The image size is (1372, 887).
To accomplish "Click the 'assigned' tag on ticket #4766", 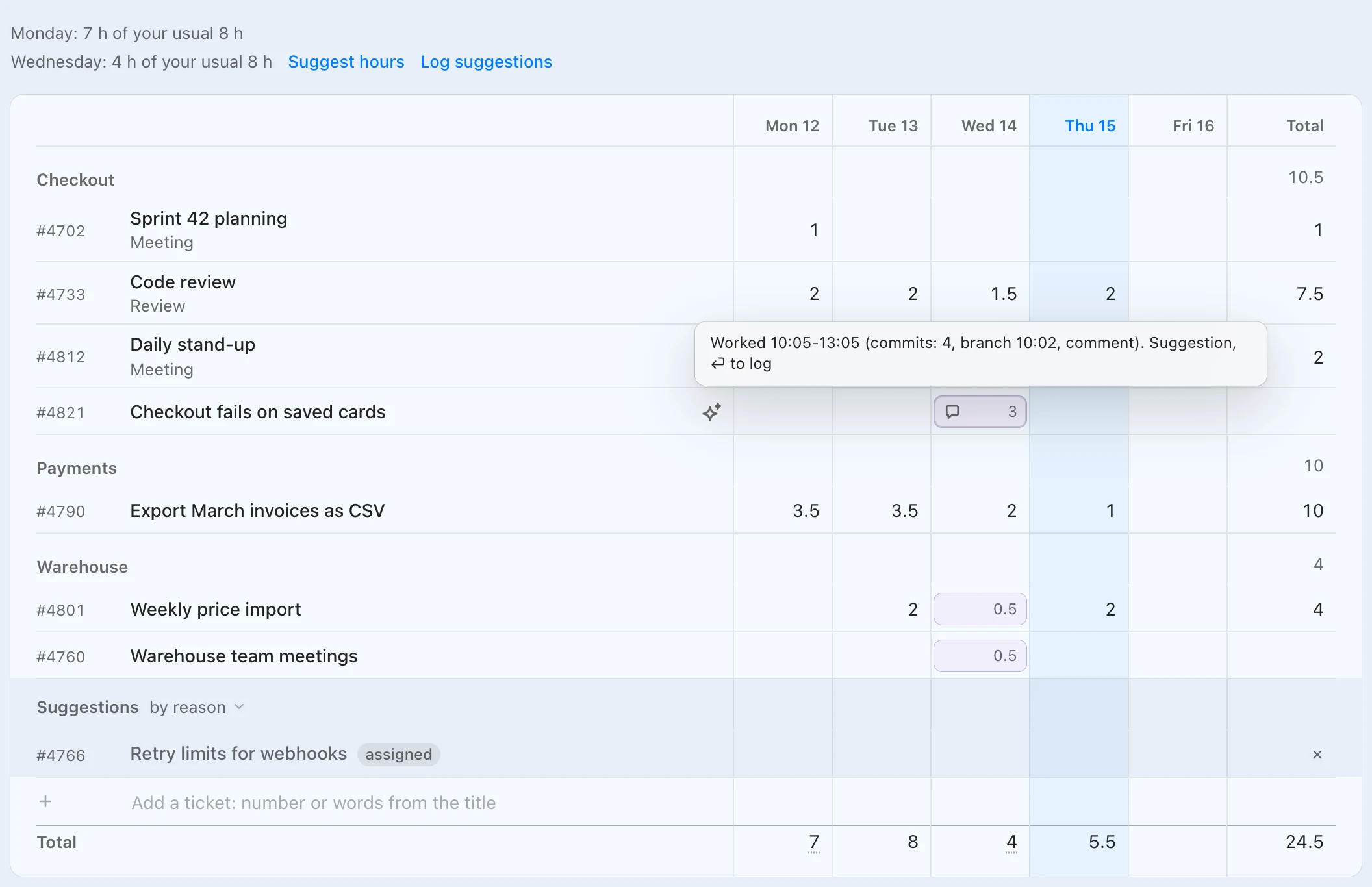I will 399,754.
